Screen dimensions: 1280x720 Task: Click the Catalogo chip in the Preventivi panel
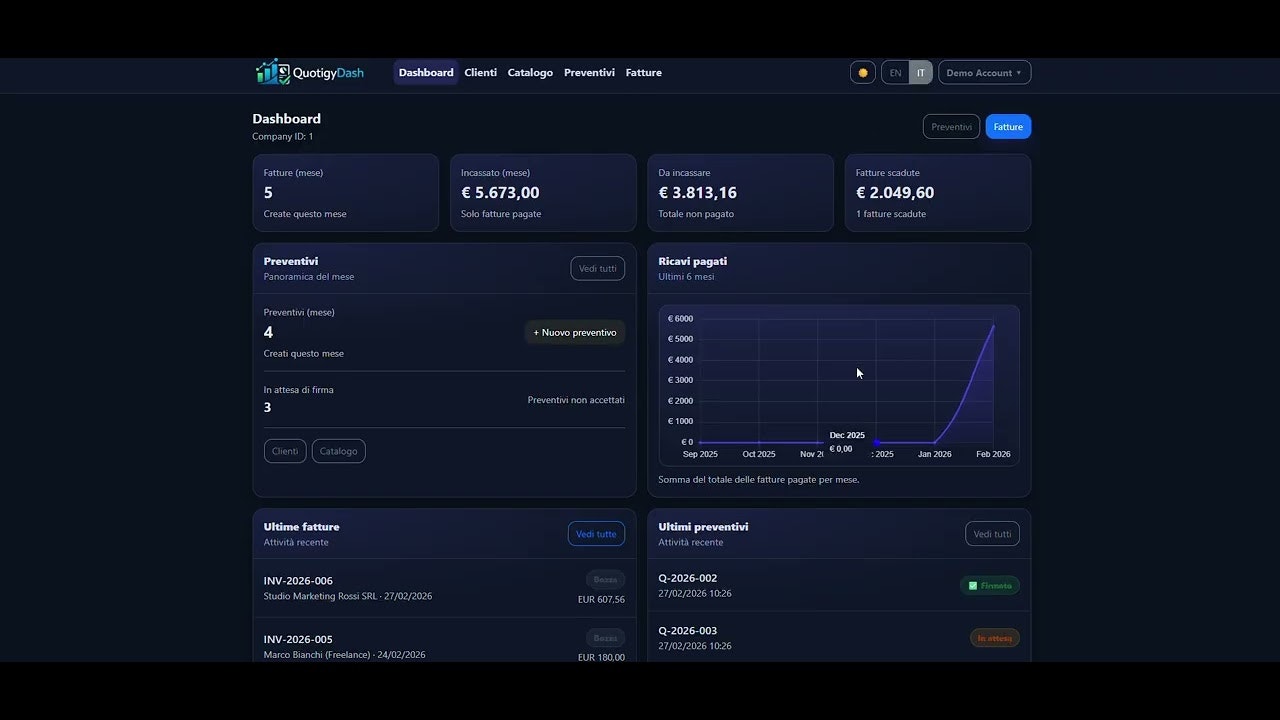coord(339,451)
